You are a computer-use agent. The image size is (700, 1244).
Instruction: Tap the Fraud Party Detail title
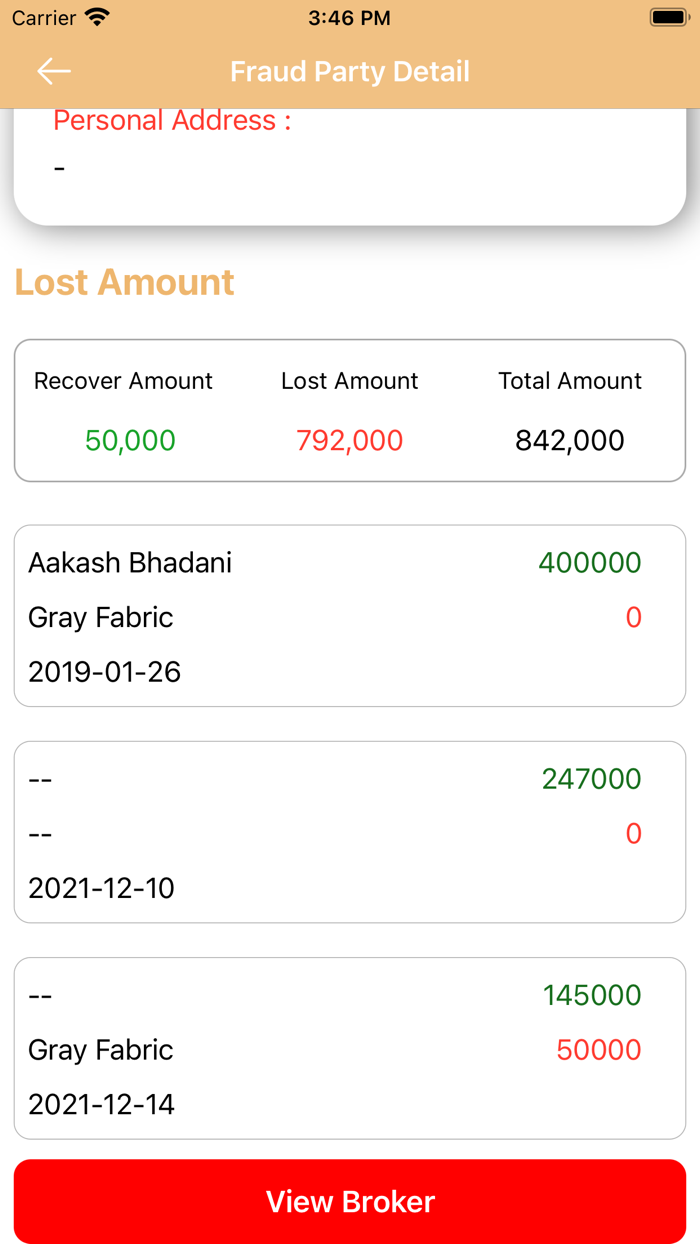(350, 72)
